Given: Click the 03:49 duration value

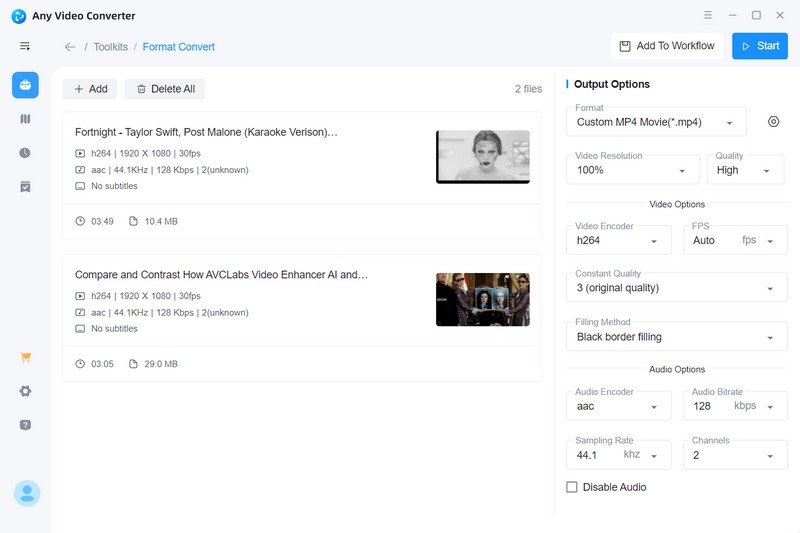Looking at the screenshot, I should [x=102, y=221].
